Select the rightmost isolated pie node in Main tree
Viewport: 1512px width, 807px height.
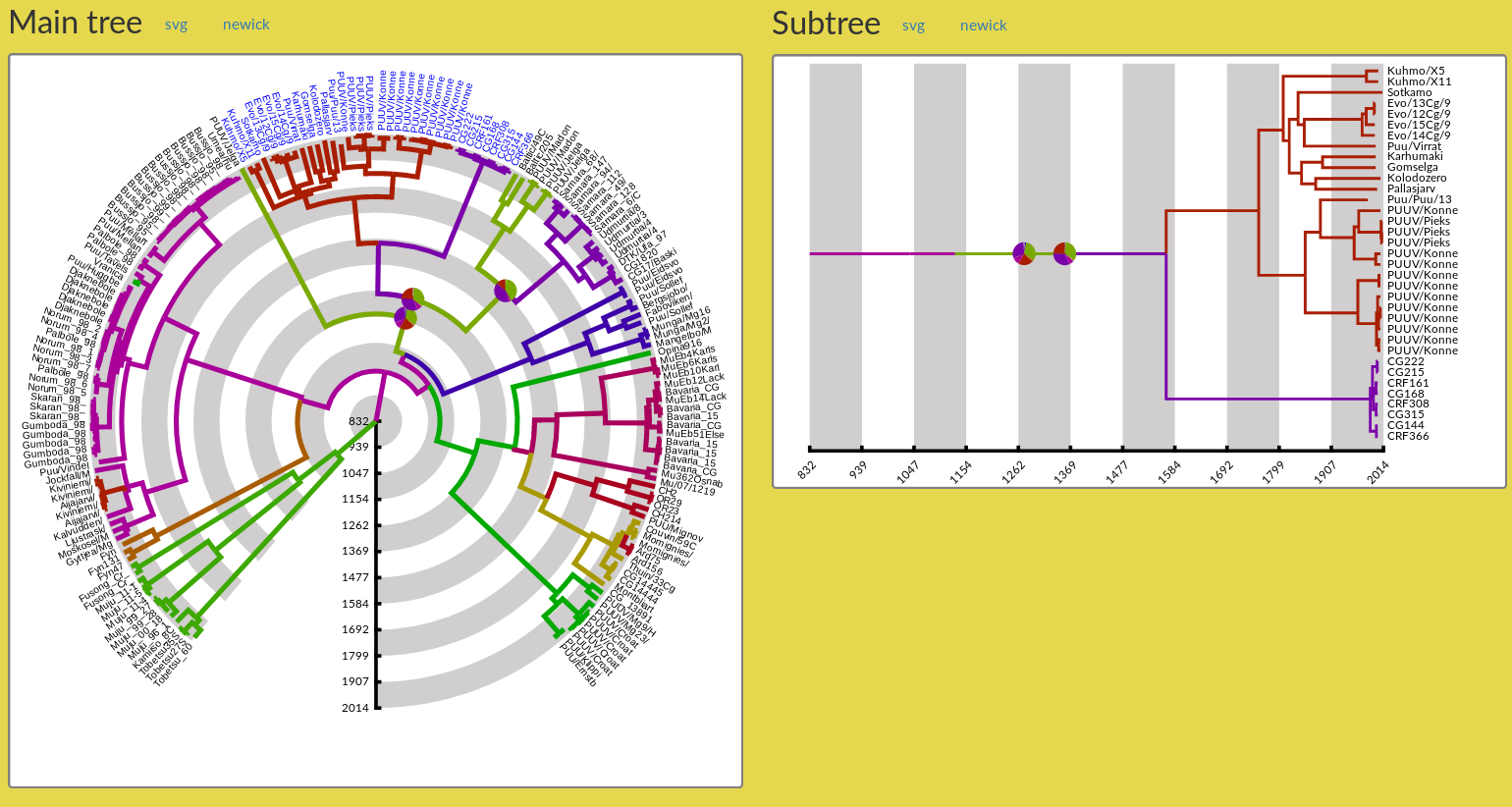coord(505,290)
